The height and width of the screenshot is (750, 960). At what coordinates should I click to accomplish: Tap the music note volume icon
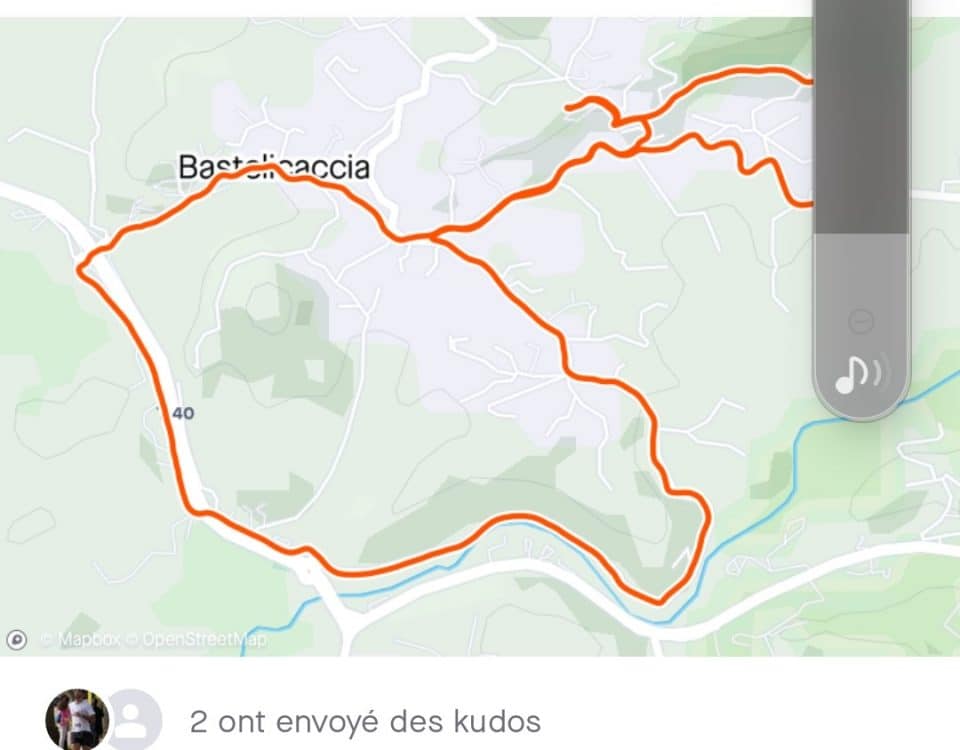coord(860,375)
